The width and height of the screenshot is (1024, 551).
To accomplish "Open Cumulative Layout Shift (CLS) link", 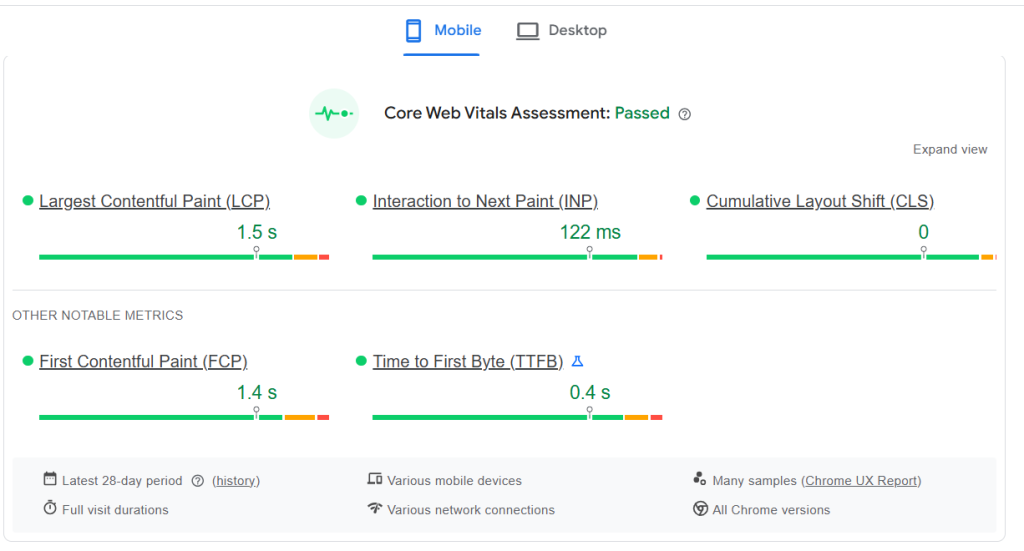I will point(819,201).
